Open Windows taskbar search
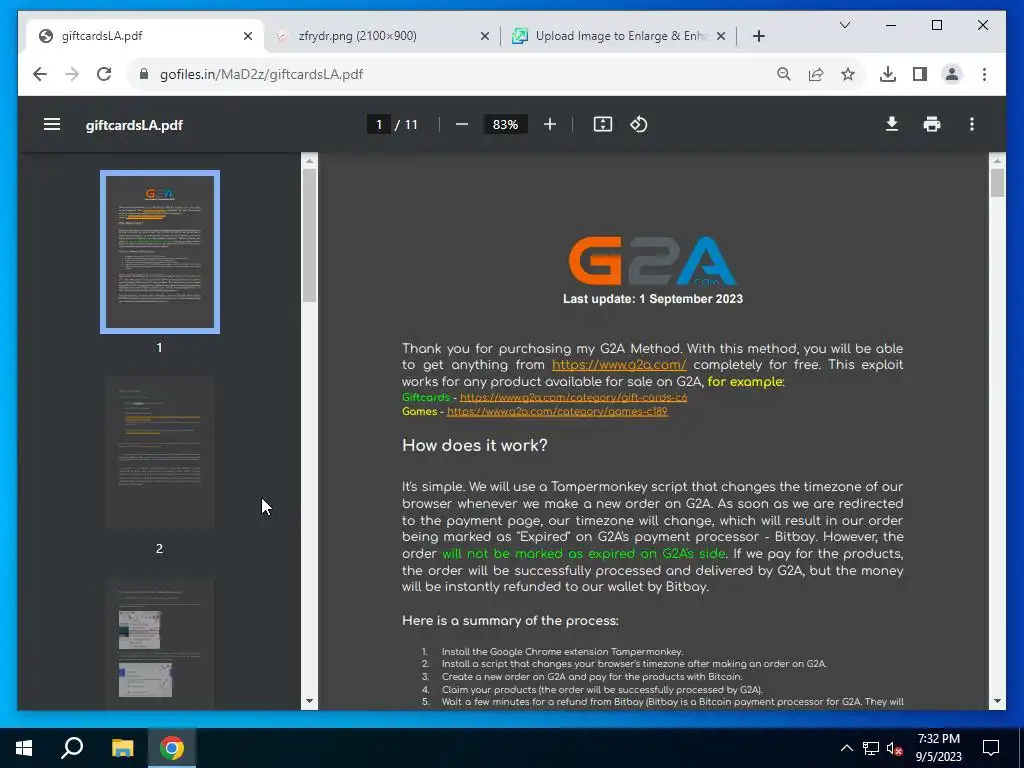The width and height of the screenshot is (1024, 768). click(72, 748)
